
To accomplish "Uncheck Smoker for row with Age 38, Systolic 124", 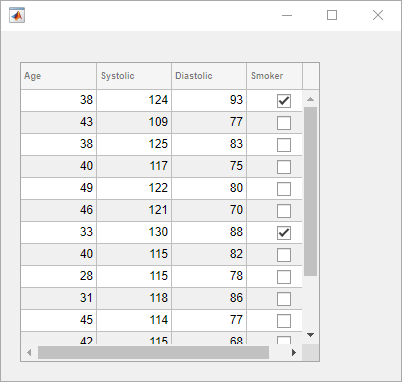I will 284,101.
